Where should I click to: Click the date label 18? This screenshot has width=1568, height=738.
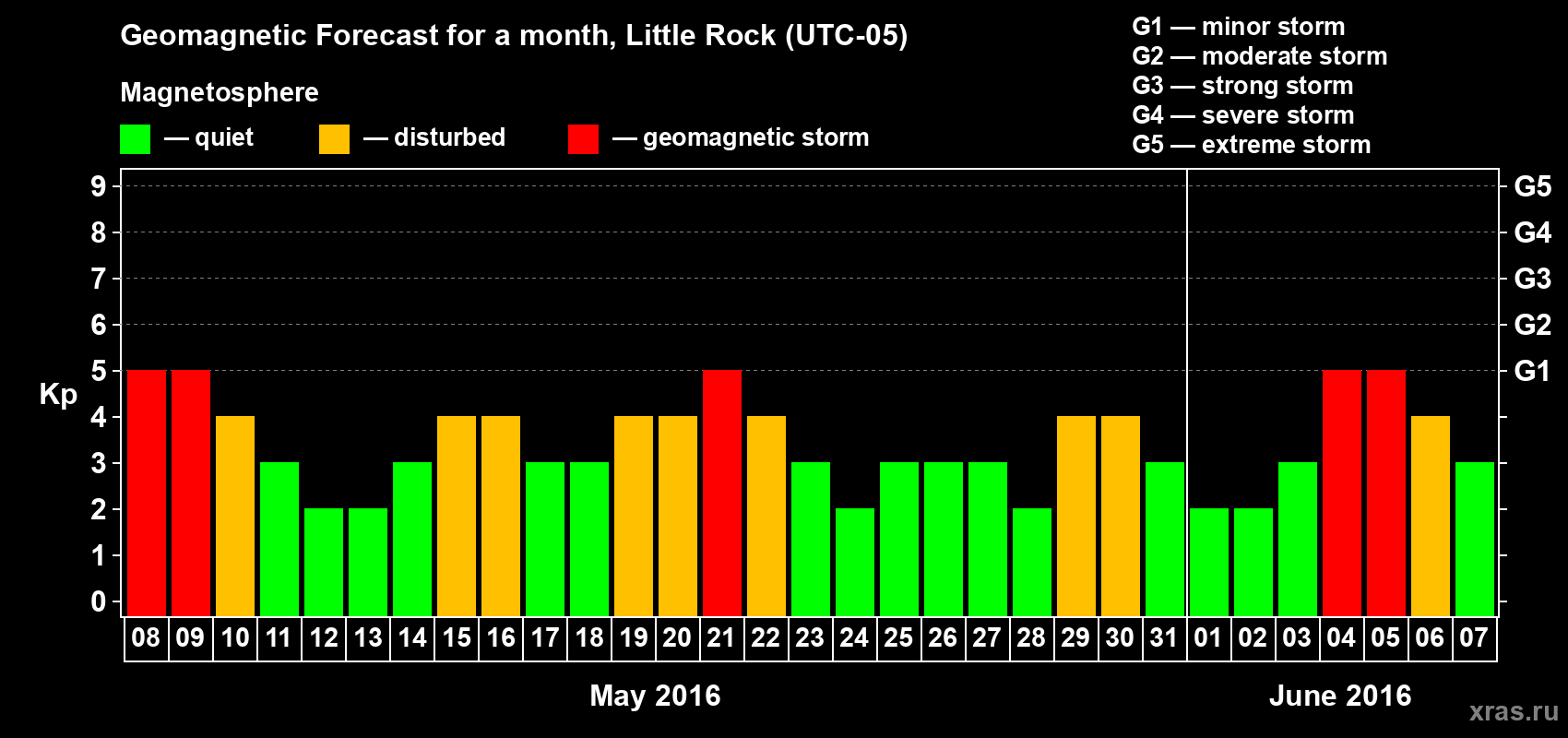pos(589,638)
